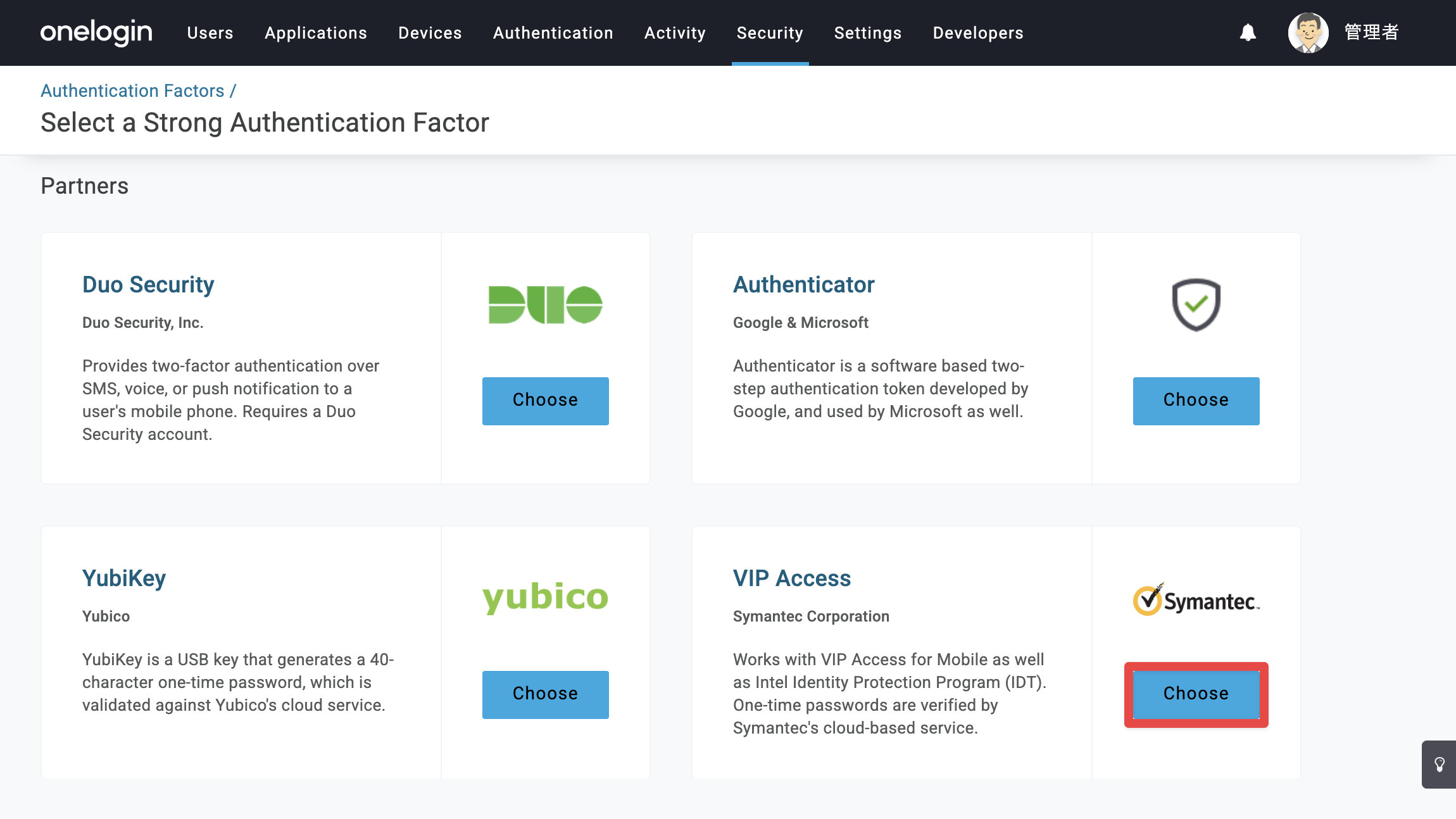Screen dimensions: 1456x819
Task: Choose the Authenticator factor
Action: click(x=1196, y=401)
